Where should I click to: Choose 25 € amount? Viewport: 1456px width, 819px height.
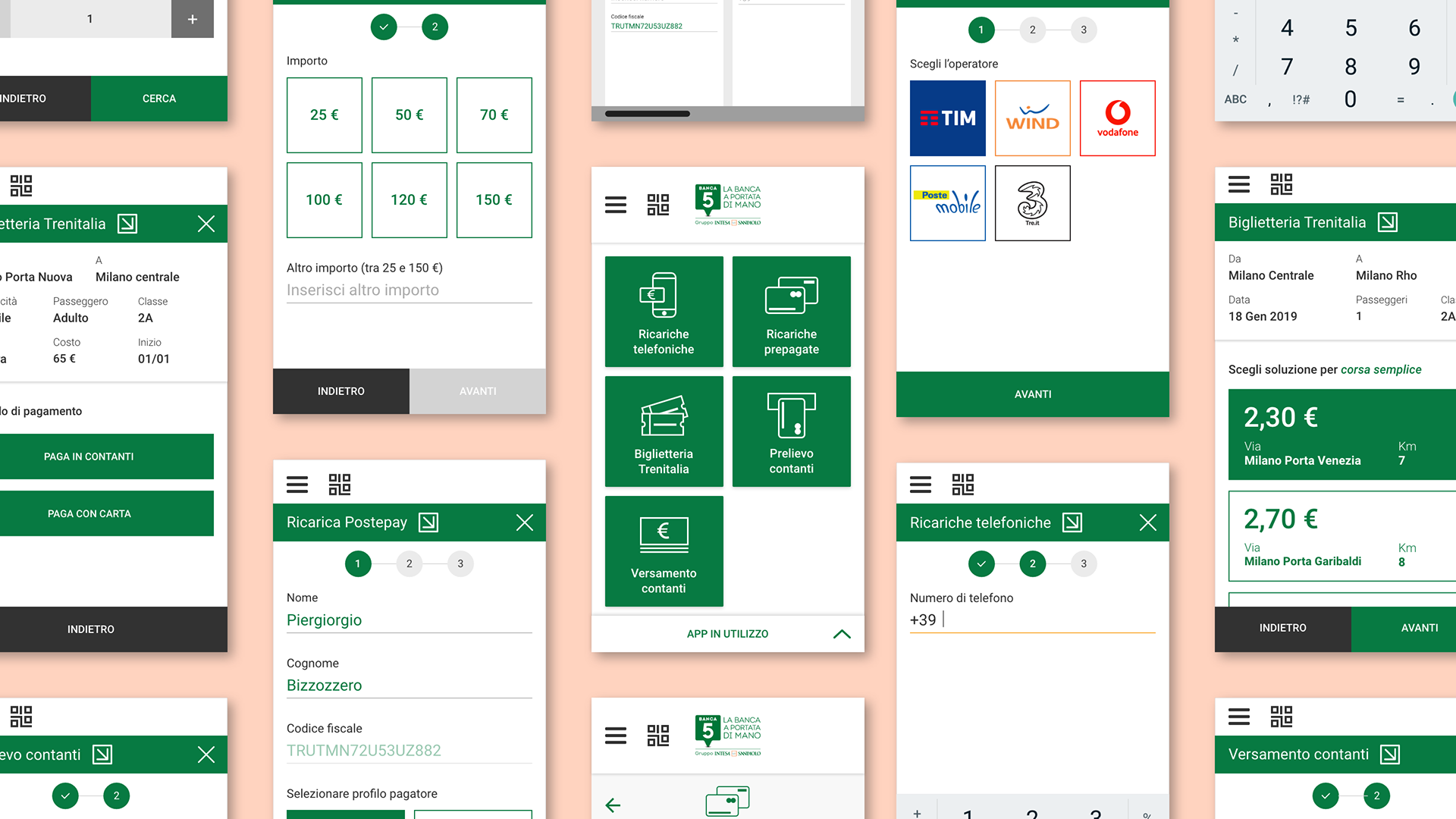(325, 115)
